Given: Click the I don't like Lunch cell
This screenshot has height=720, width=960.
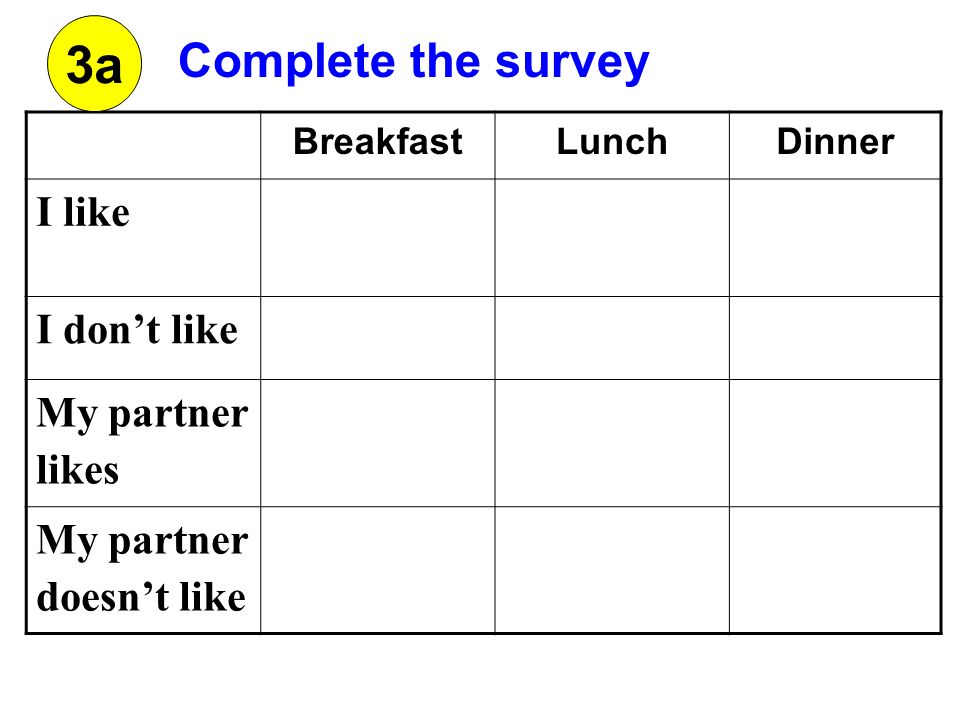Looking at the screenshot, I should (612, 339).
